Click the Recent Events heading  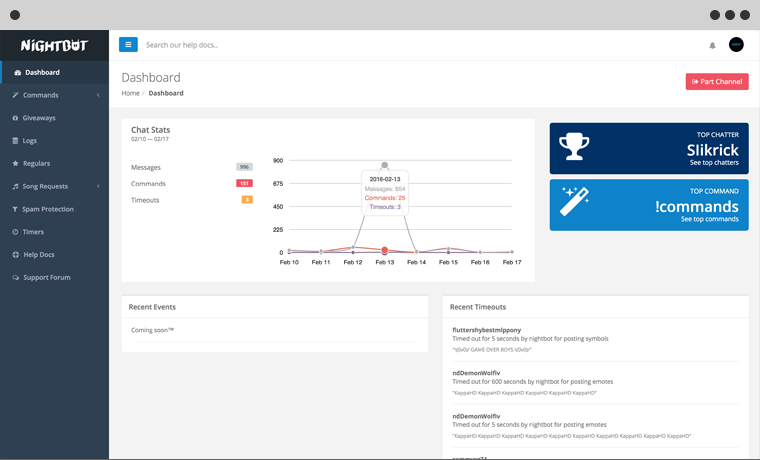(x=152, y=307)
